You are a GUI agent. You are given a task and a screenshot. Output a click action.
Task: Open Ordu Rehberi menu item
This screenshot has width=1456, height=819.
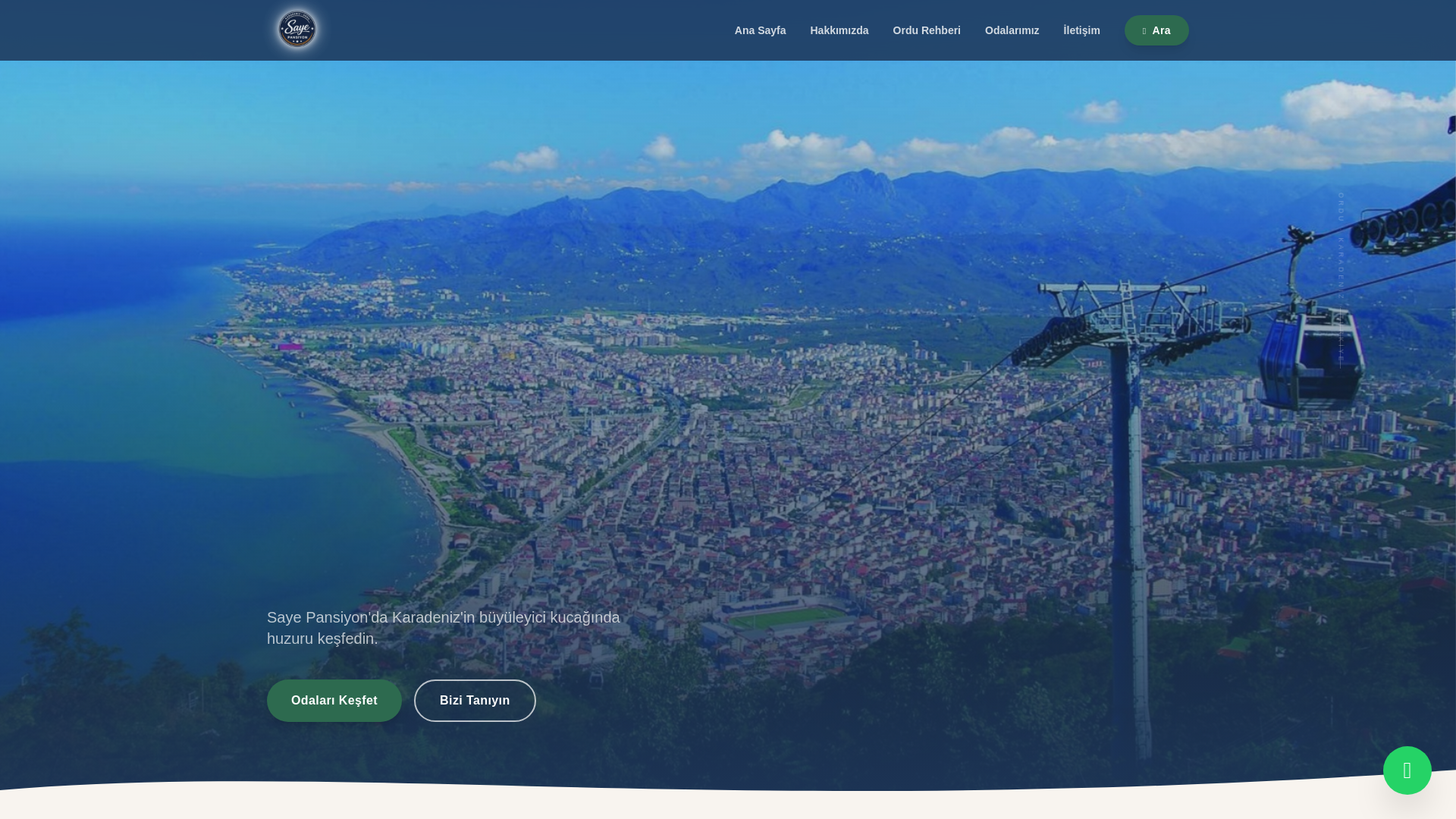(x=926, y=30)
